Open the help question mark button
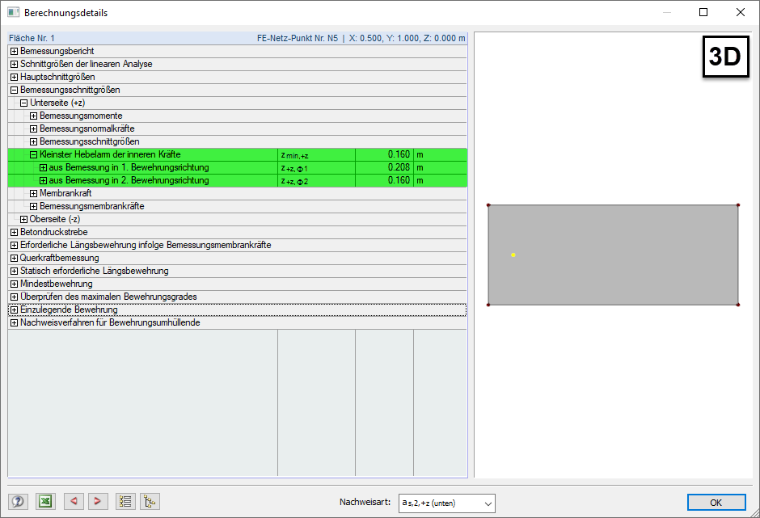 [18, 501]
